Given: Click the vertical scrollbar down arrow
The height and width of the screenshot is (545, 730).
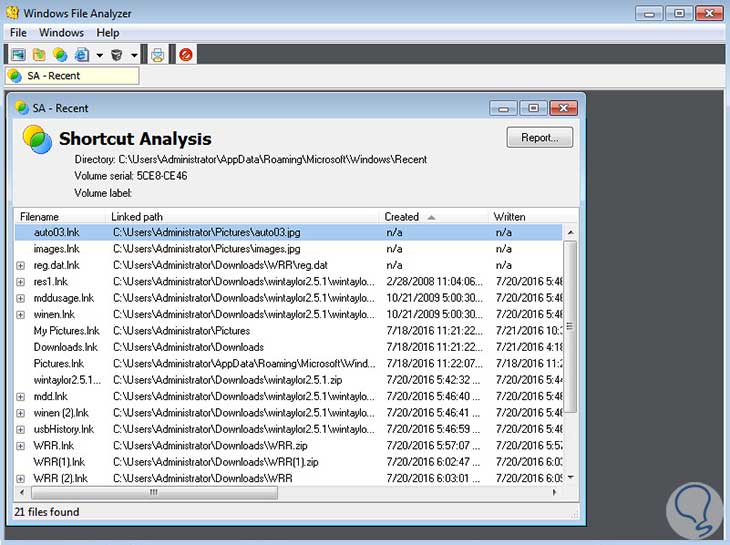Looking at the screenshot, I should [x=571, y=477].
